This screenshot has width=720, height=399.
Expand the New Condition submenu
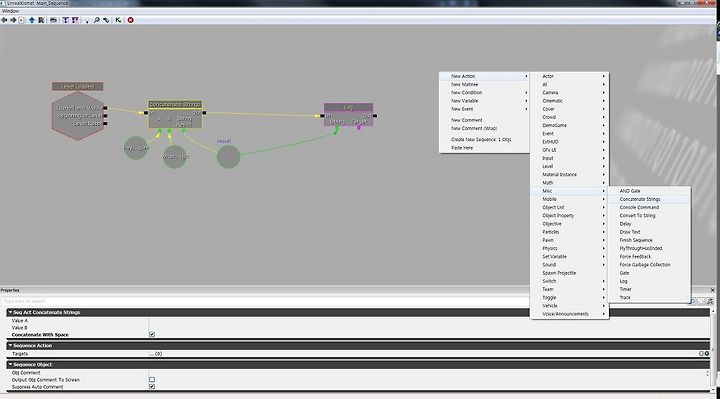click(484, 93)
